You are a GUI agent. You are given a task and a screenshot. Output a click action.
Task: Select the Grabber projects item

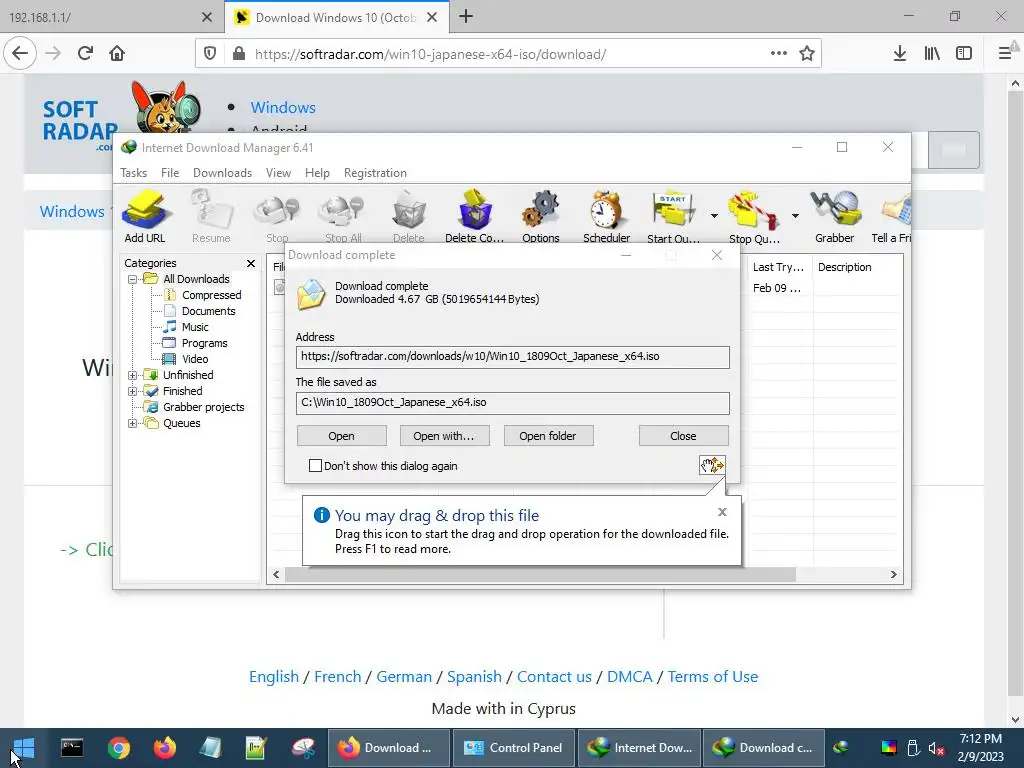(x=203, y=408)
